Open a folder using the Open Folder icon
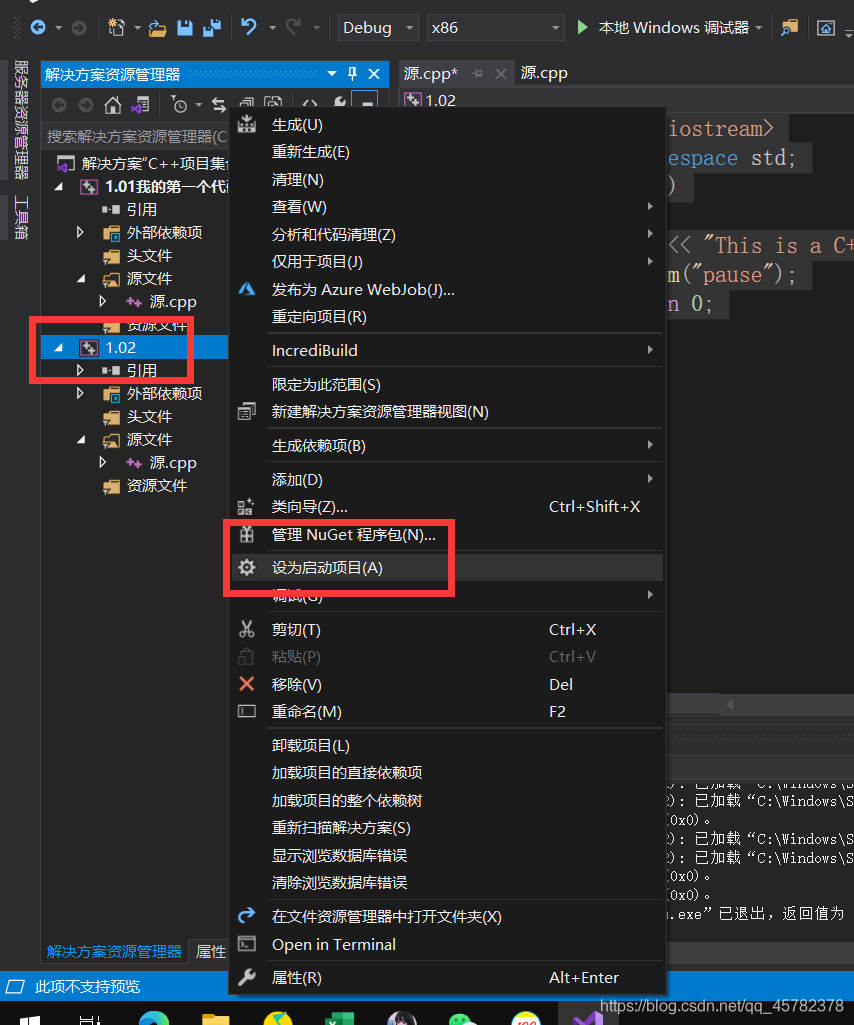Screen dimensions: 854x1025 point(157,27)
